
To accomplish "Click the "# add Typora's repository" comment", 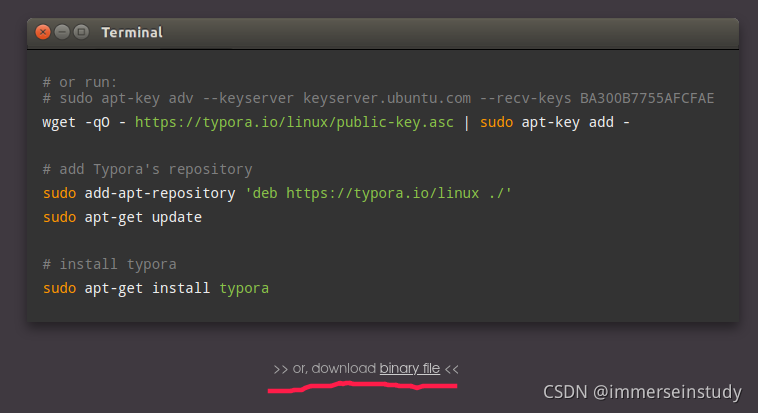I will 147,169.
